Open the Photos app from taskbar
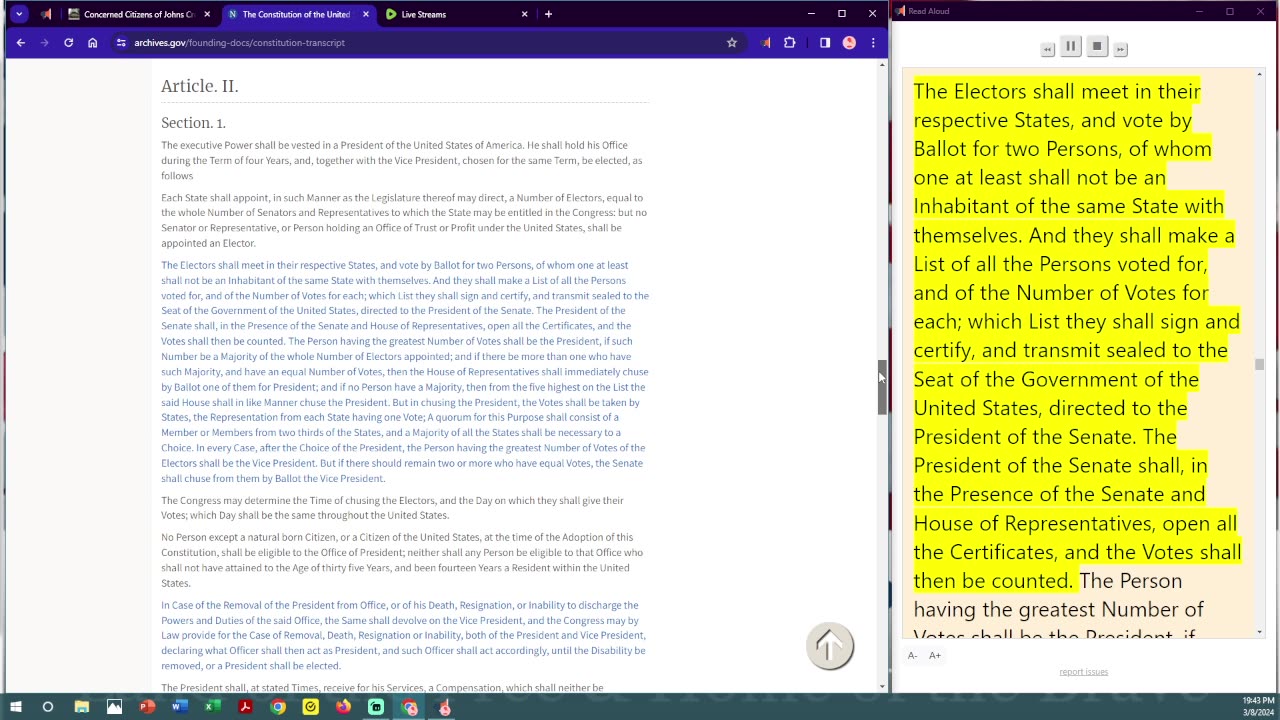 114,707
